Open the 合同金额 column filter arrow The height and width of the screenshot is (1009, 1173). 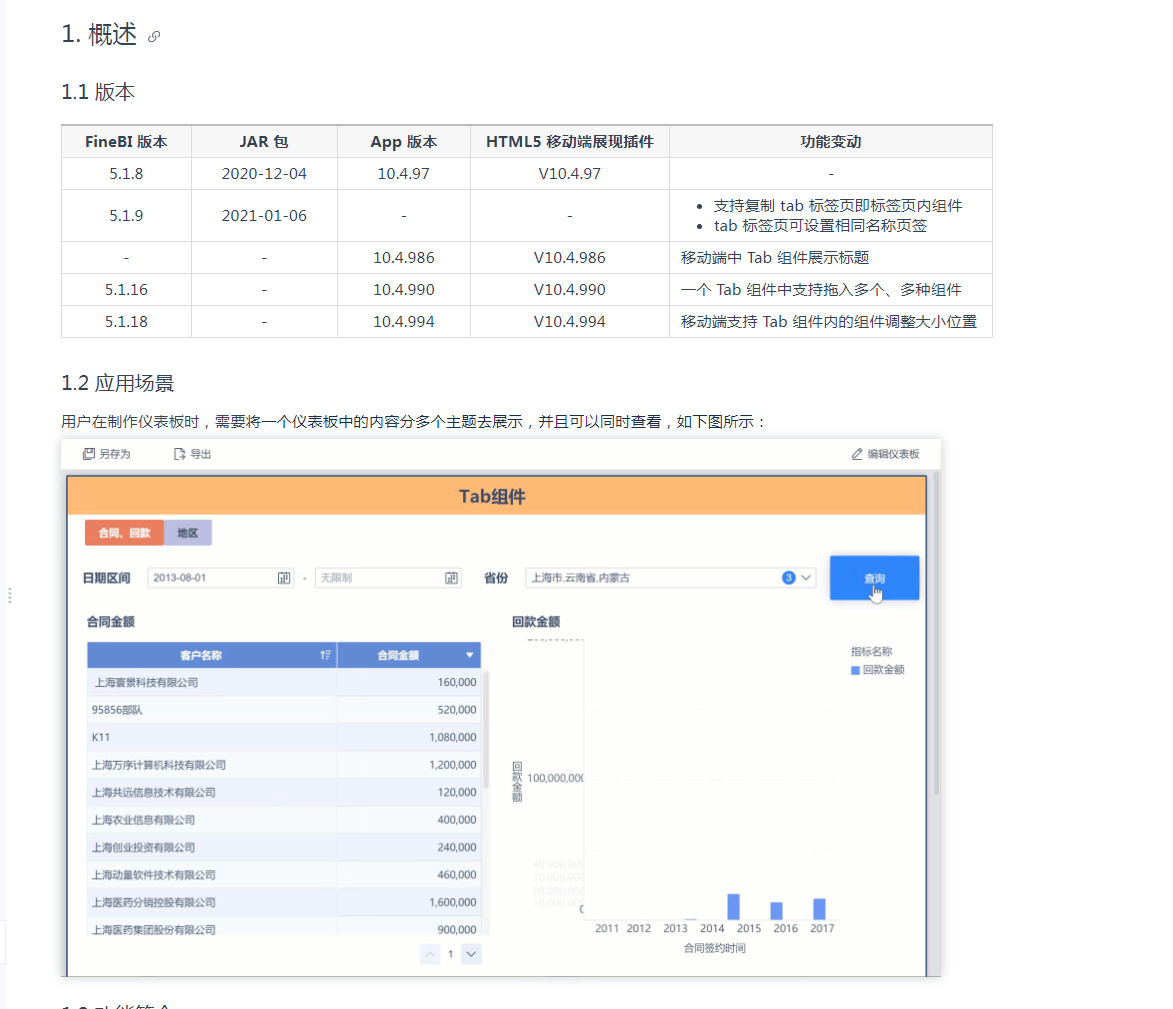coord(470,656)
